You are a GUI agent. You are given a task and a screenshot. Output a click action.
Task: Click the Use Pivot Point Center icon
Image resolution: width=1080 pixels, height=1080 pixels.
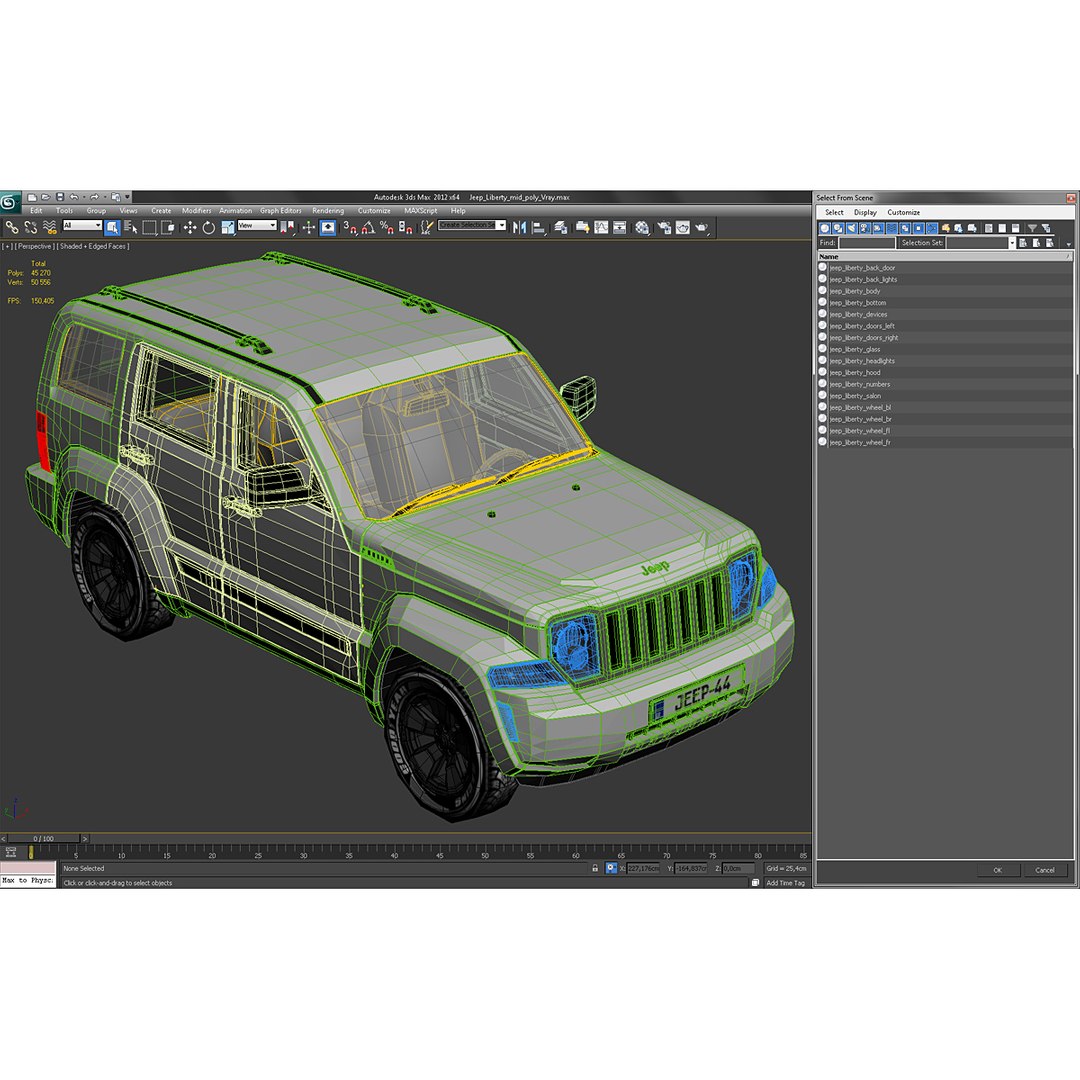(287, 227)
